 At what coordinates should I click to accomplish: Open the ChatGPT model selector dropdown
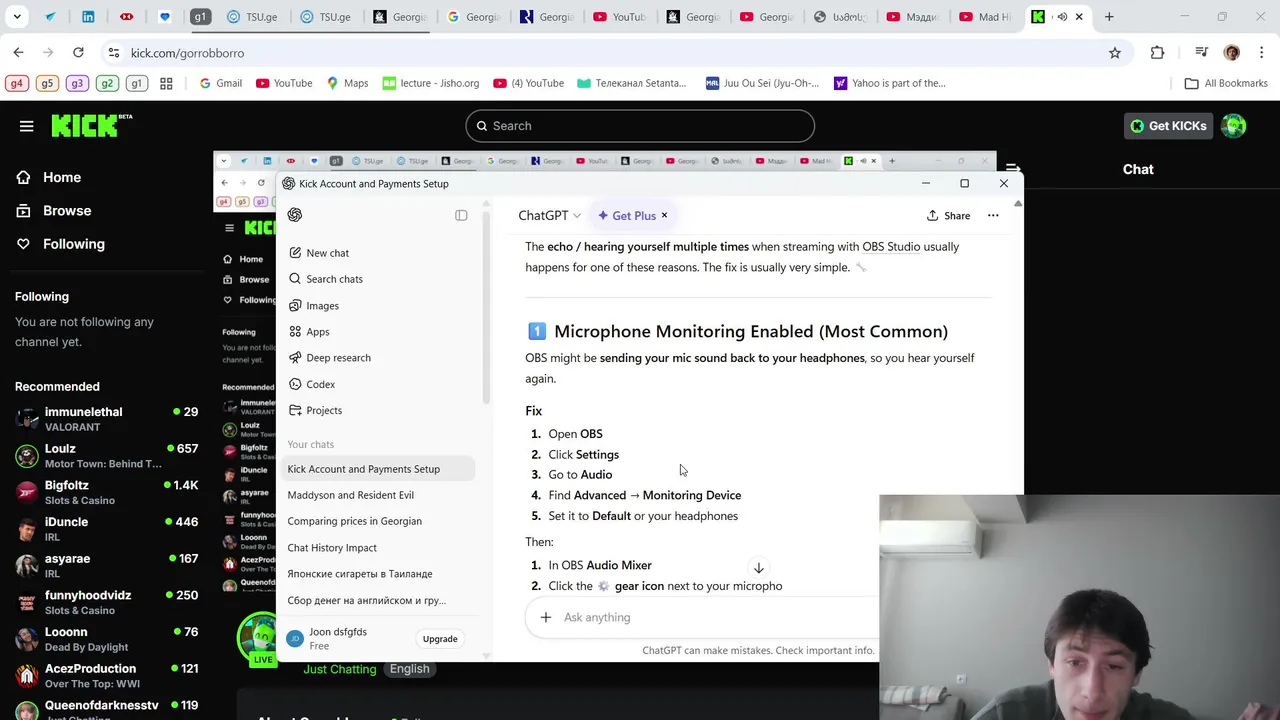pos(549,215)
